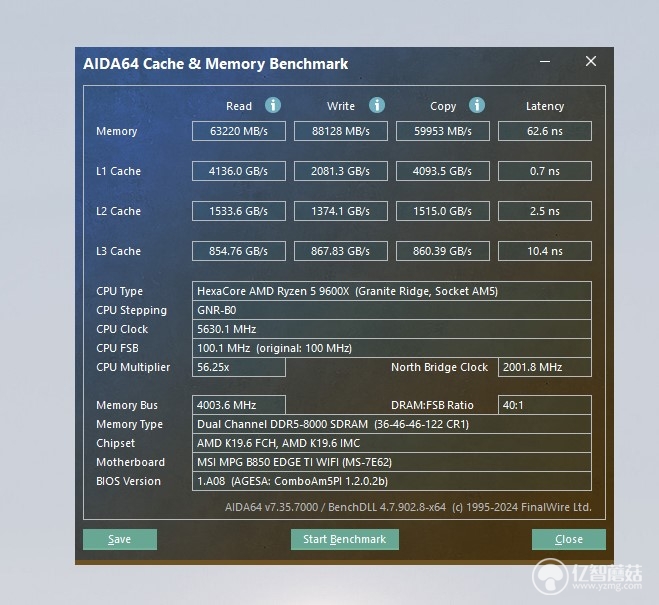Viewport: 659px width, 605px height.
Task: Save the benchmark results
Action: click(x=120, y=539)
